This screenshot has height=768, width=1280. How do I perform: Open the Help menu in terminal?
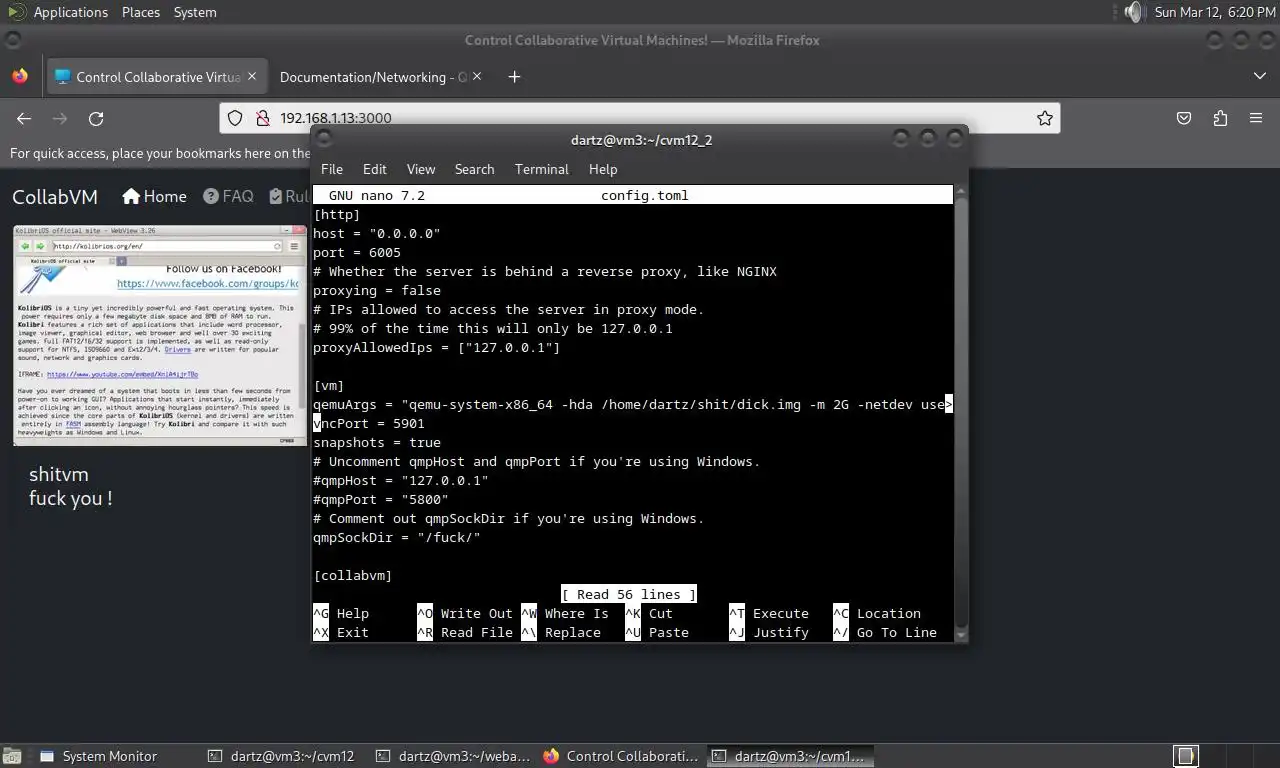click(x=603, y=169)
